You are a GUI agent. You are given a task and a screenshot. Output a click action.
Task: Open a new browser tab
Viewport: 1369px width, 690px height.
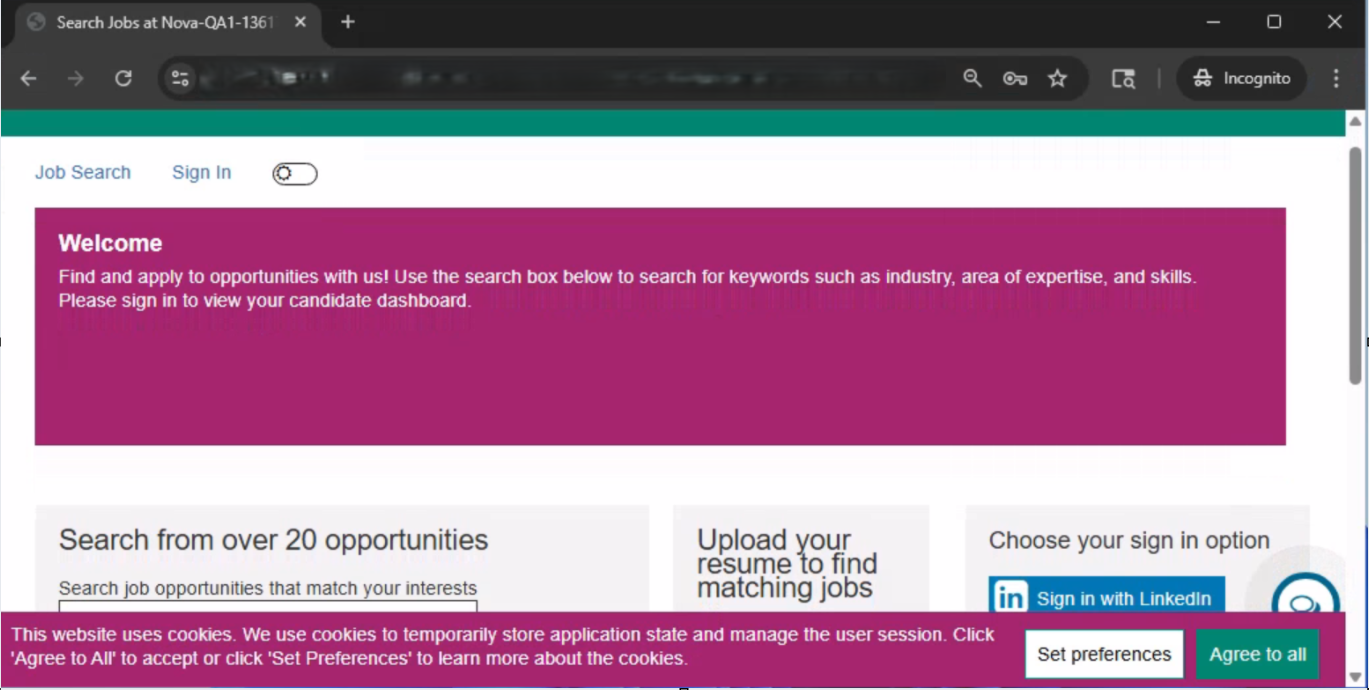click(348, 22)
